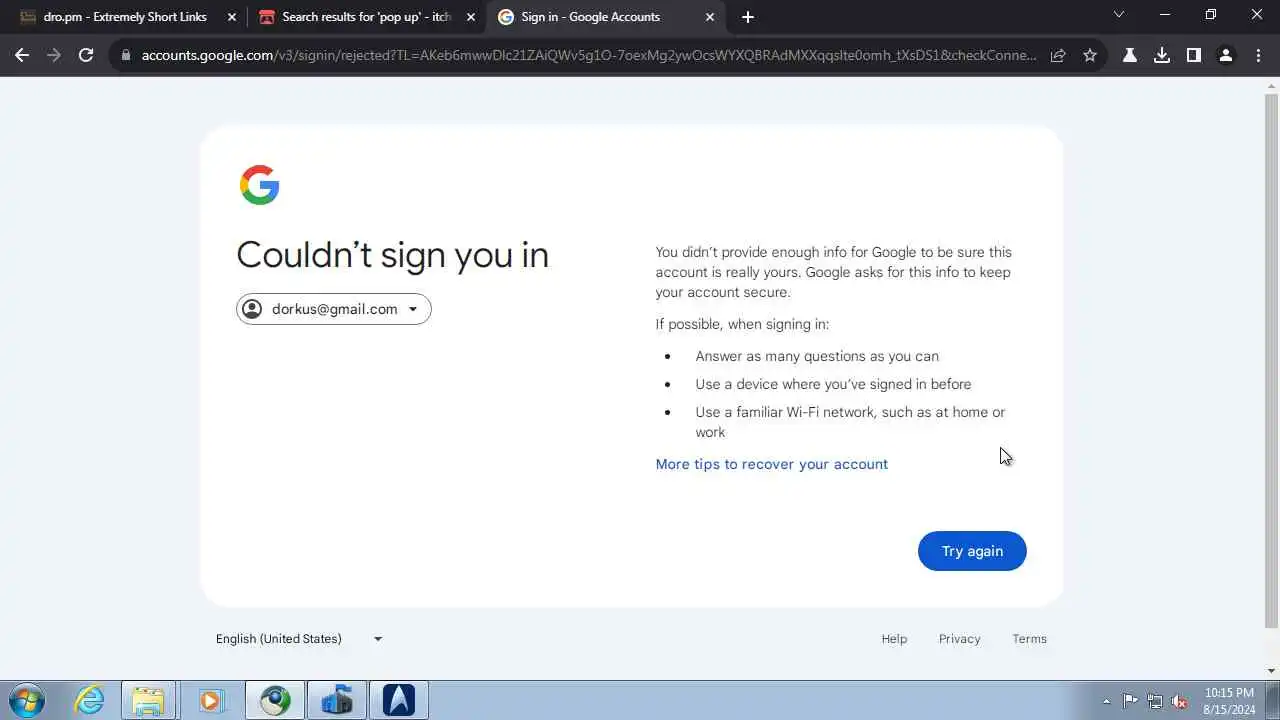
Task: Reload the current page
Action: [86, 55]
